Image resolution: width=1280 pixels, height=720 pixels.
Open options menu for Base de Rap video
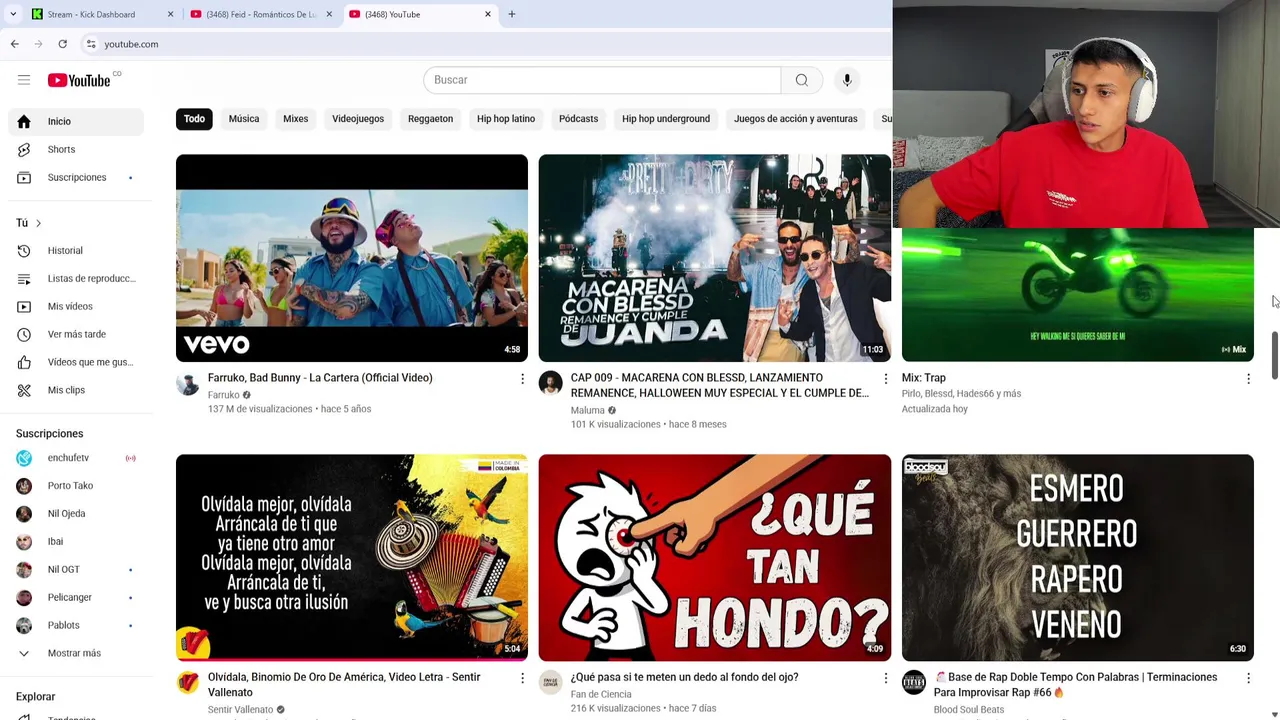(1248, 678)
